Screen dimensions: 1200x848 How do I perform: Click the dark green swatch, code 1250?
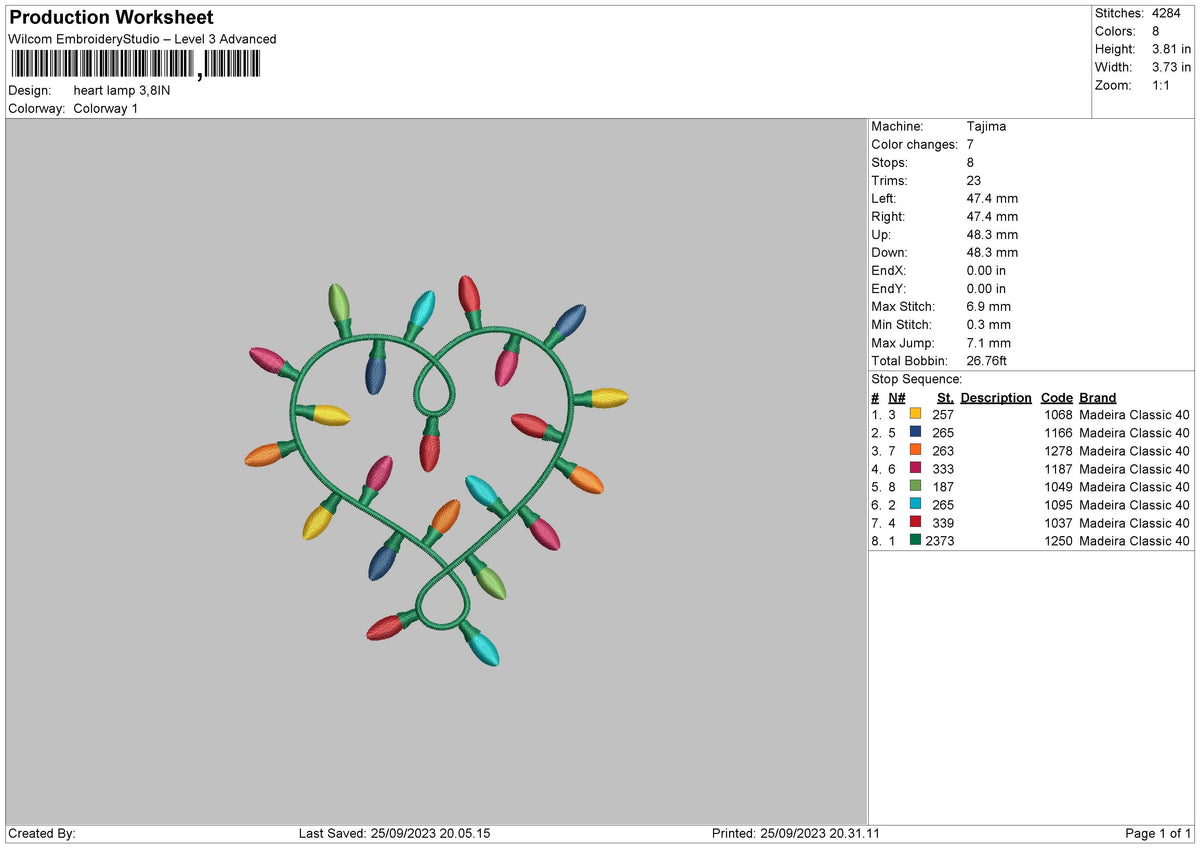(x=915, y=541)
